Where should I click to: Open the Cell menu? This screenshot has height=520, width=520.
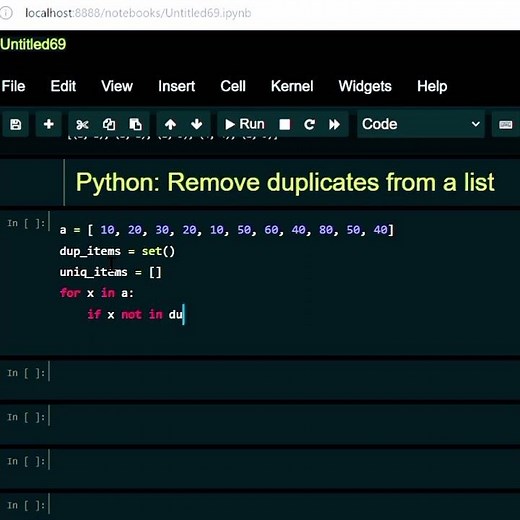[233, 86]
